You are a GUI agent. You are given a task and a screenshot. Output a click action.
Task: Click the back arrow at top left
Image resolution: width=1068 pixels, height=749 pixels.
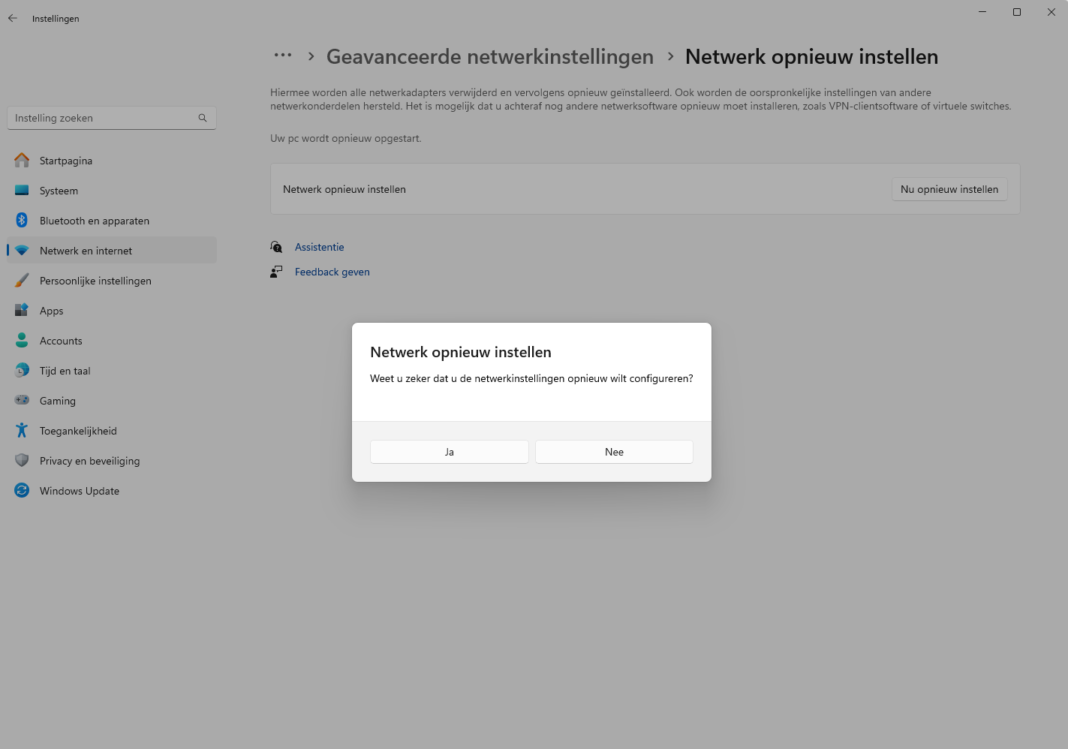tap(11, 17)
